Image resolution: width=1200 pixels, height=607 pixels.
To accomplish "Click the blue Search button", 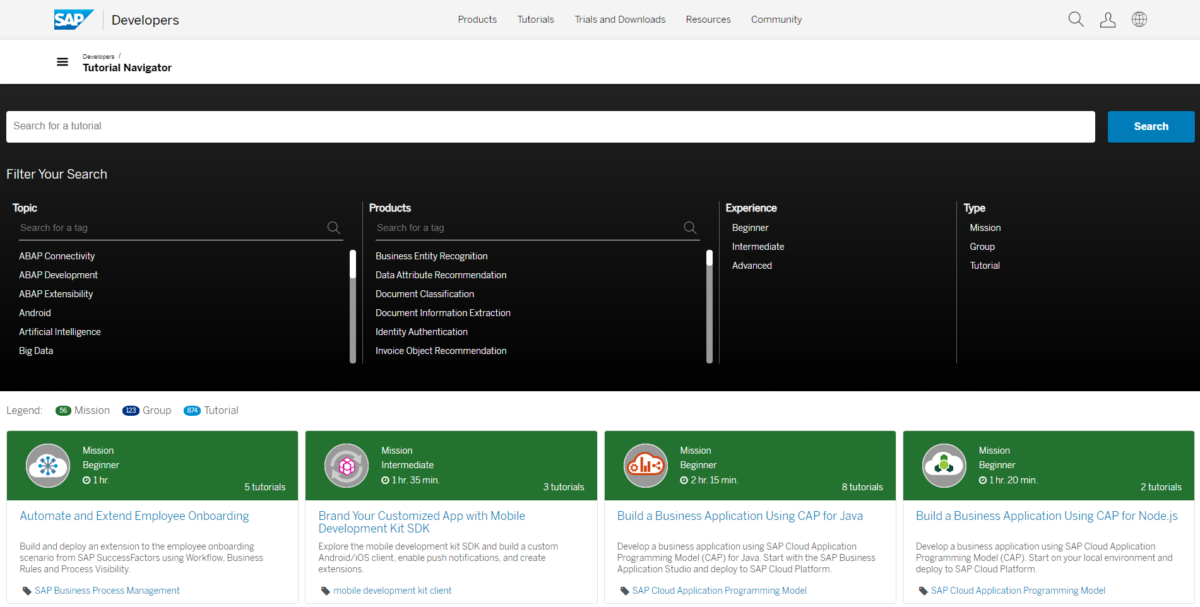I will point(1150,126).
